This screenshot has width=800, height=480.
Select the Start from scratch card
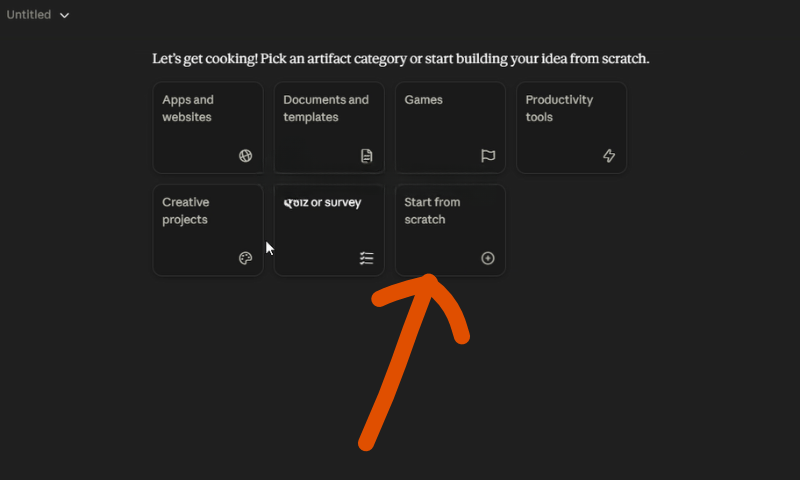point(451,230)
